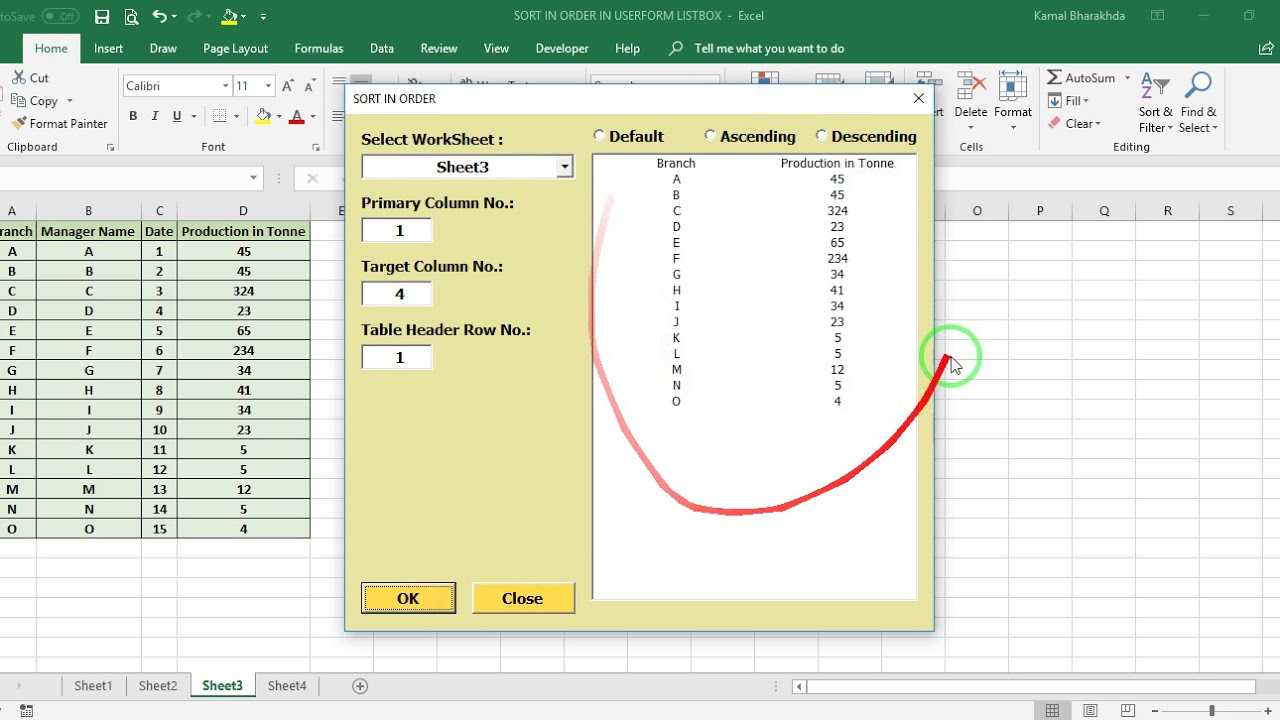
Task: Add a new sheet with plus icon
Action: [360, 685]
